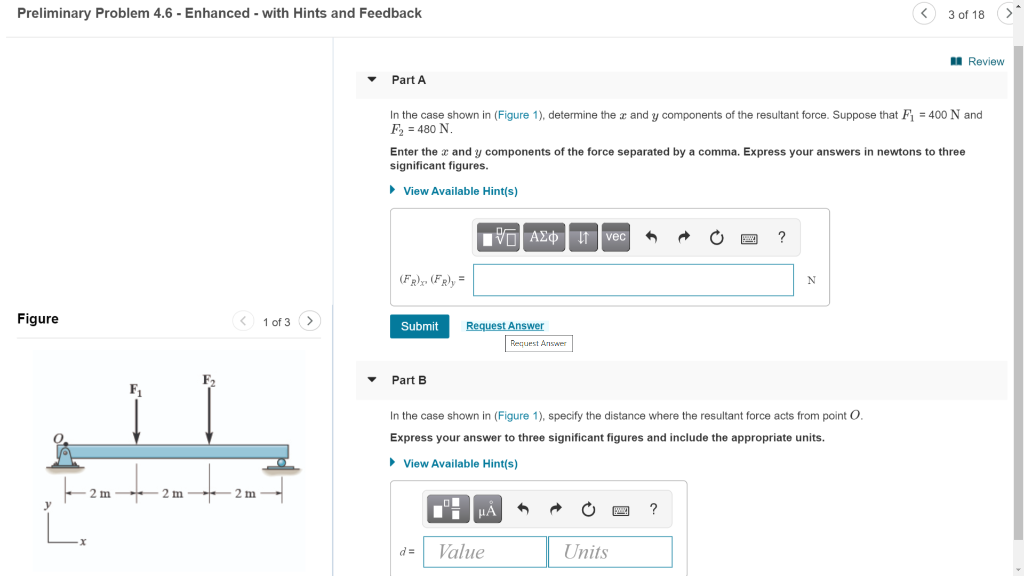This screenshot has width=1024, height=576.
Task: Collapse the Part A section
Action: [371, 79]
